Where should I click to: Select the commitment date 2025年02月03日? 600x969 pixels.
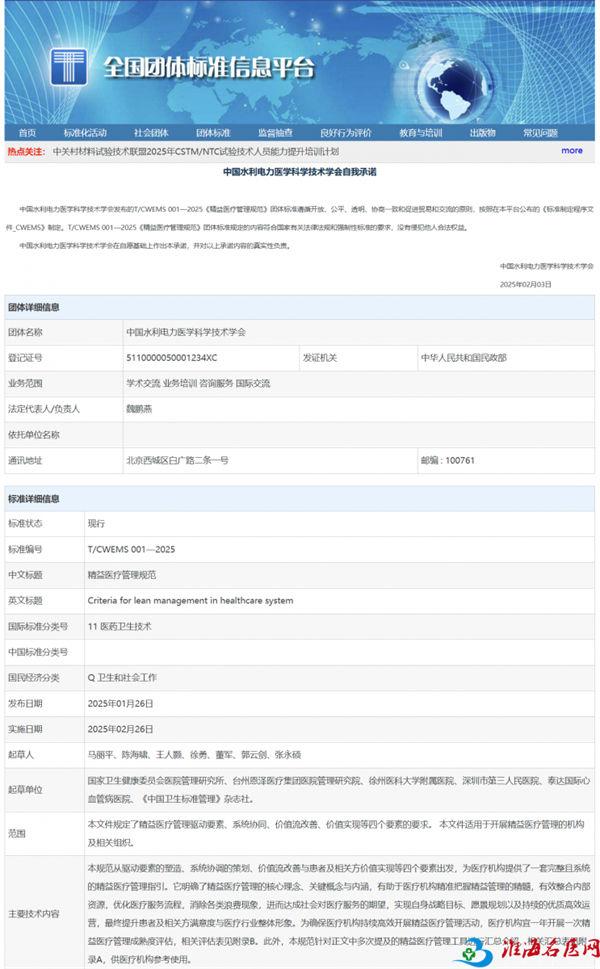[526, 284]
